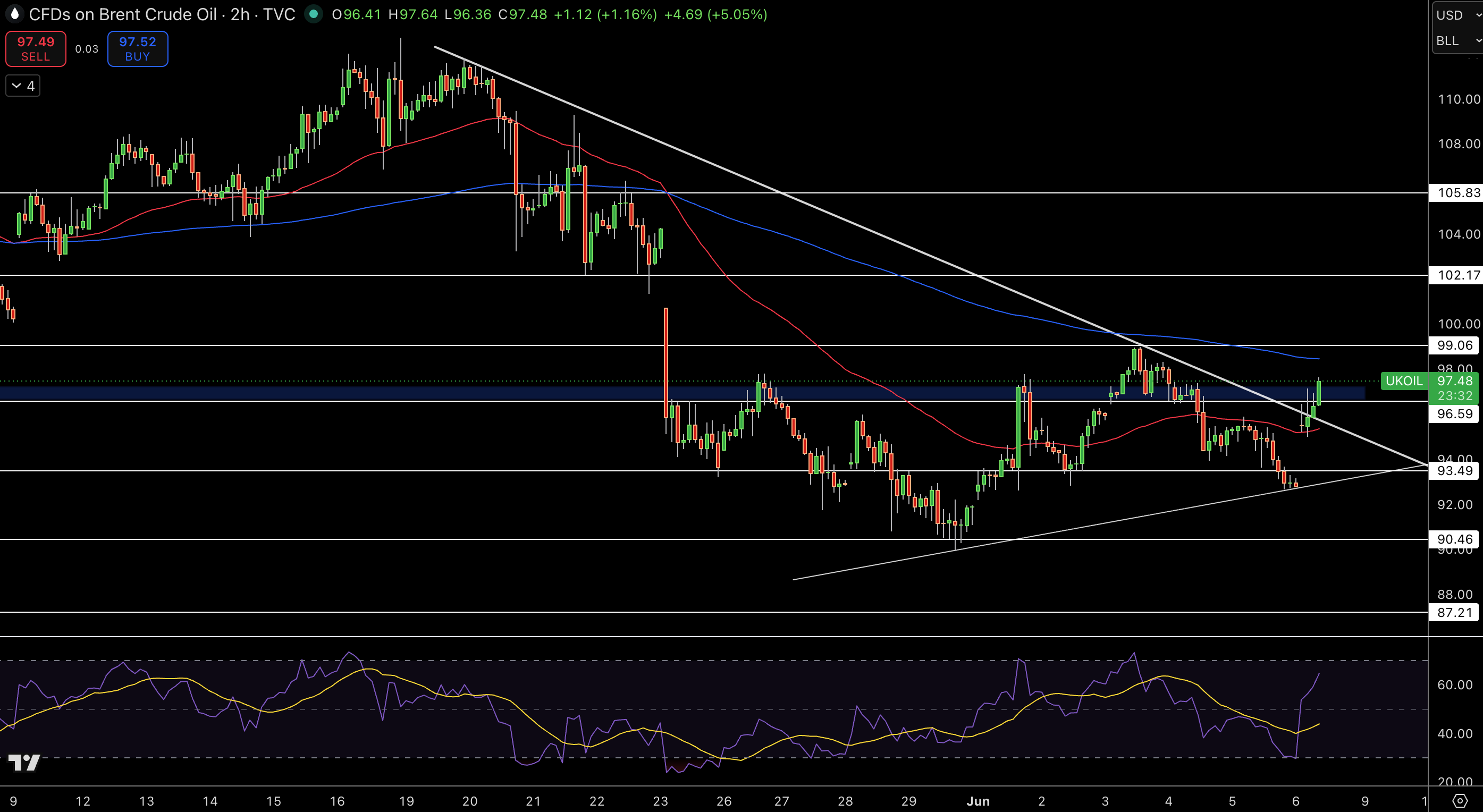Click the 0.03 spread value

87,49
